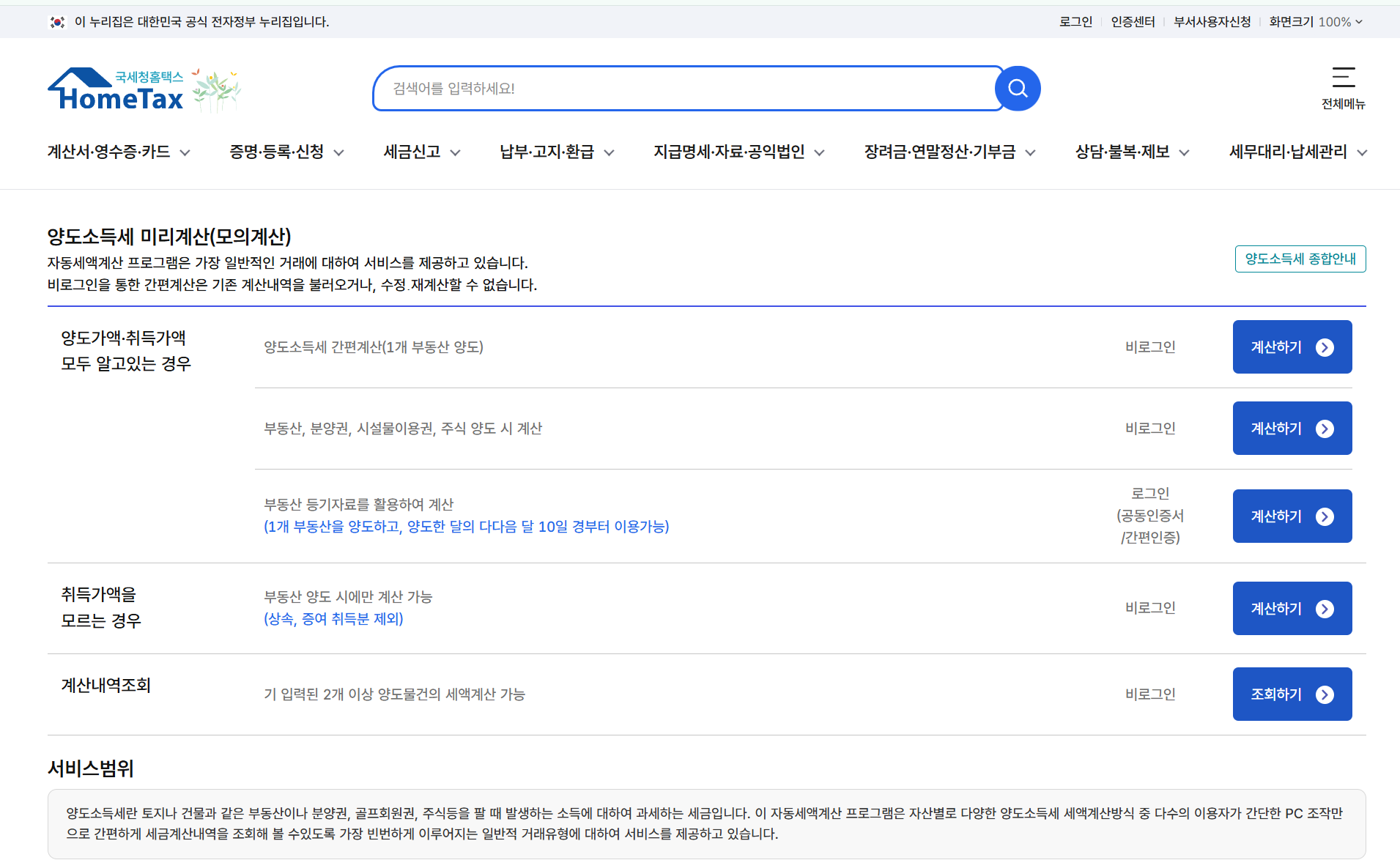The width and height of the screenshot is (1400, 860).
Task: Click the magnifying glass search icon
Action: tap(1018, 89)
